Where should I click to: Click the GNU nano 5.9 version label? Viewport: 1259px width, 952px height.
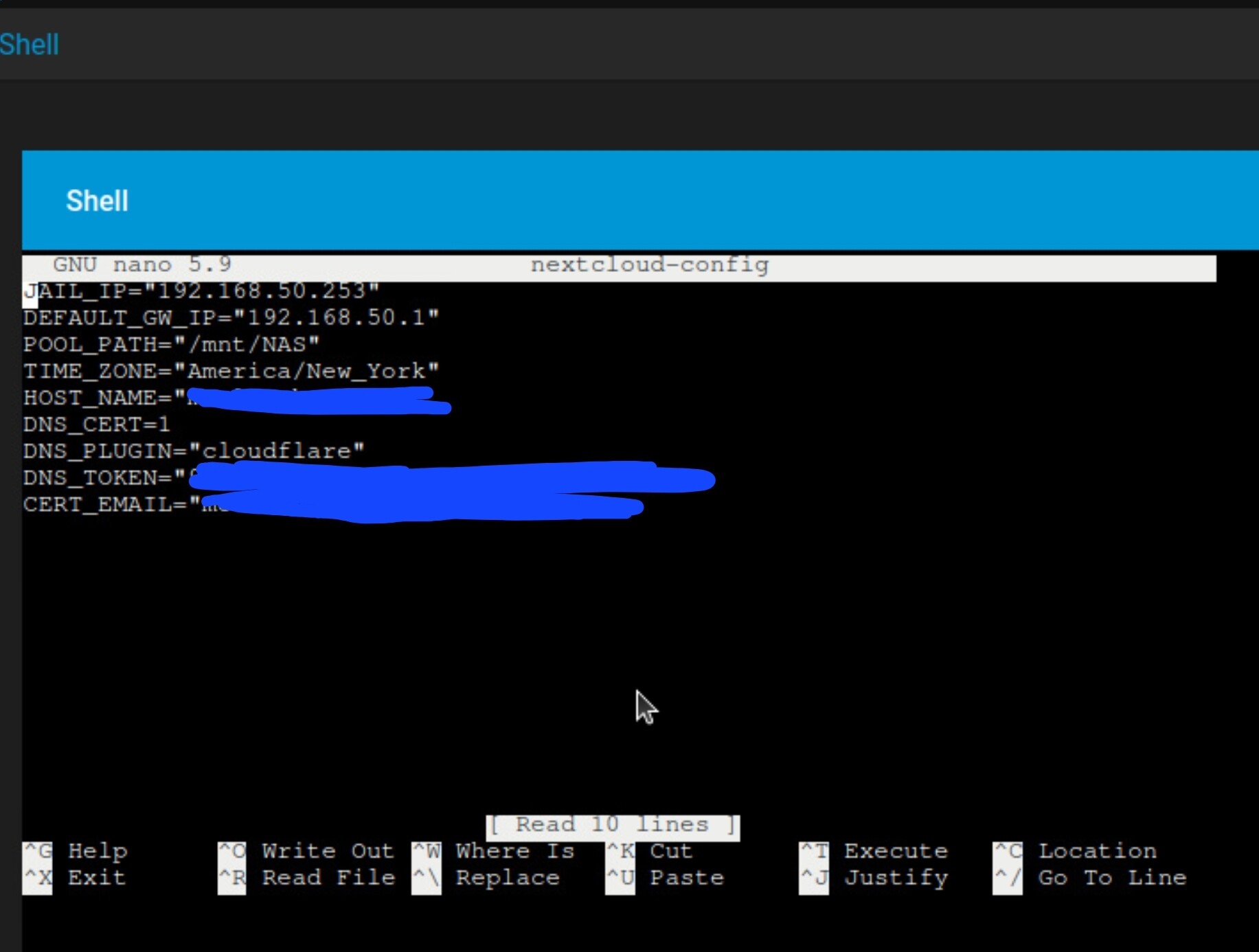pyautogui.click(x=141, y=265)
